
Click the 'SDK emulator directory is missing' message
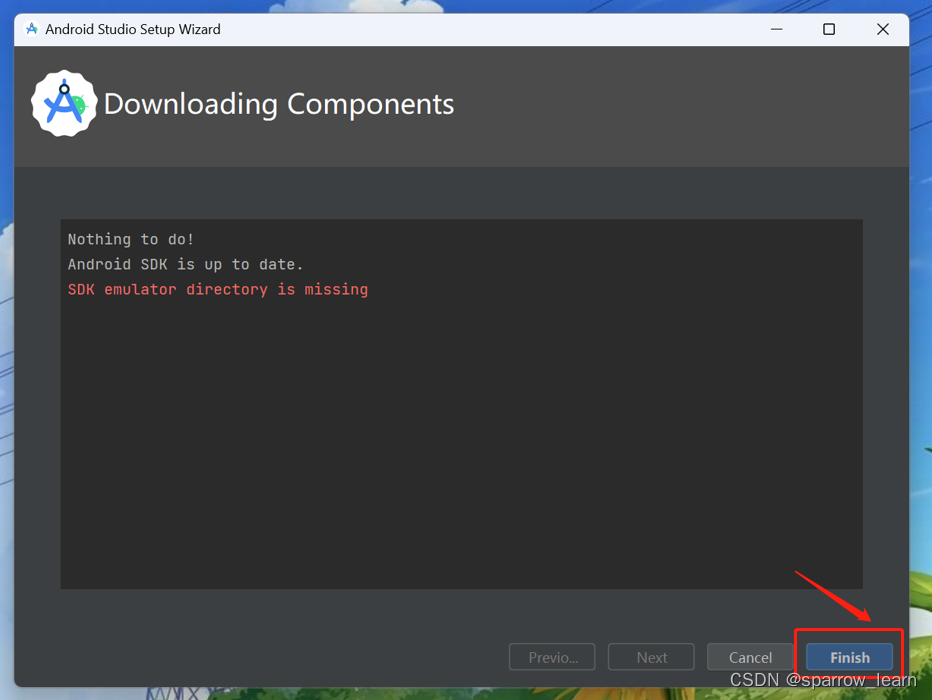(218, 289)
